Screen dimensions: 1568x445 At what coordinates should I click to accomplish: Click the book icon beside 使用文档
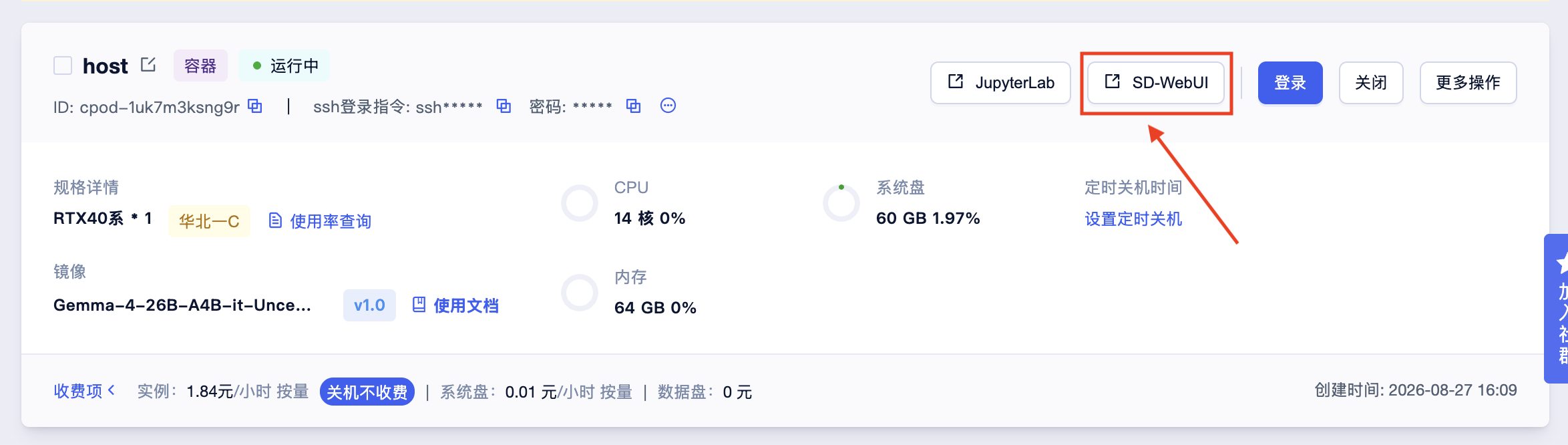coord(419,305)
